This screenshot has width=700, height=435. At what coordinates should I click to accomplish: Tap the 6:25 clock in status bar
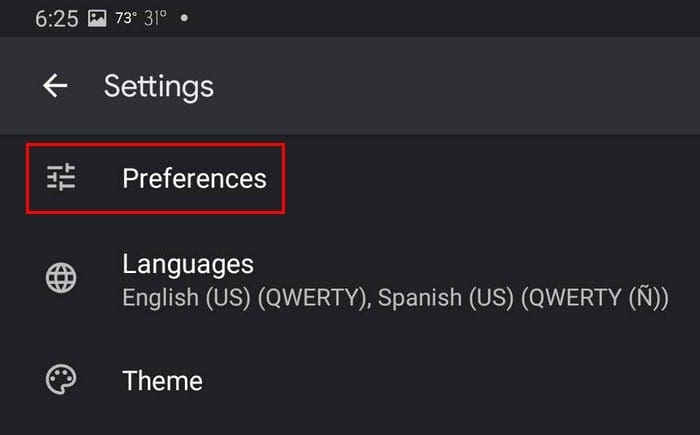tap(57, 19)
